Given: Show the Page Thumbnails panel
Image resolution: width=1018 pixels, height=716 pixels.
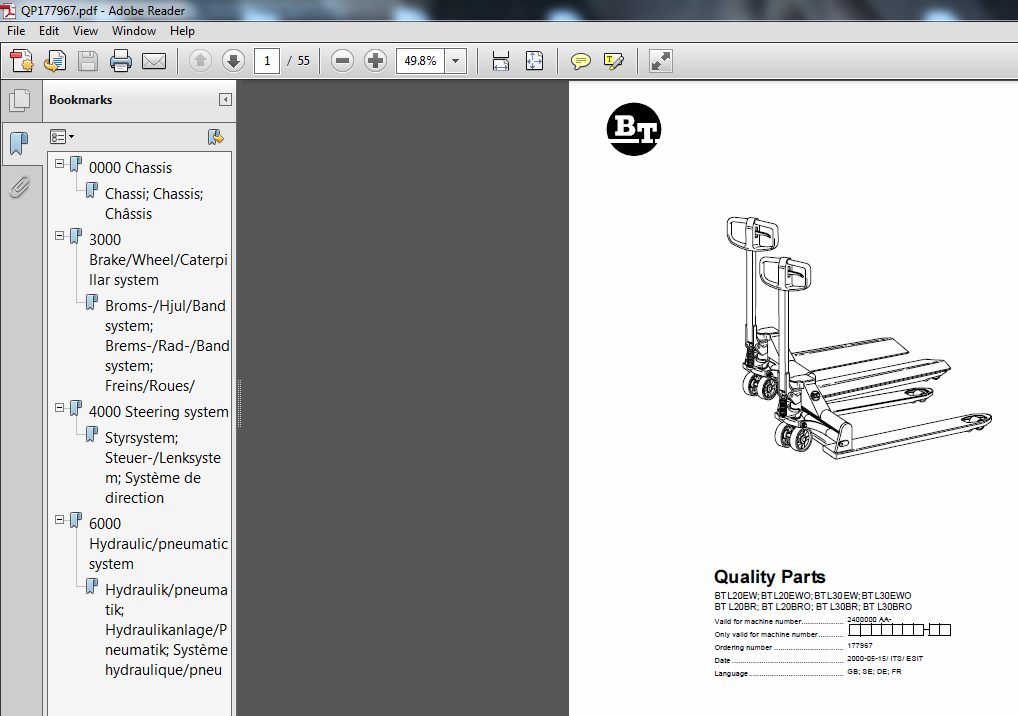Looking at the screenshot, I should (20, 100).
